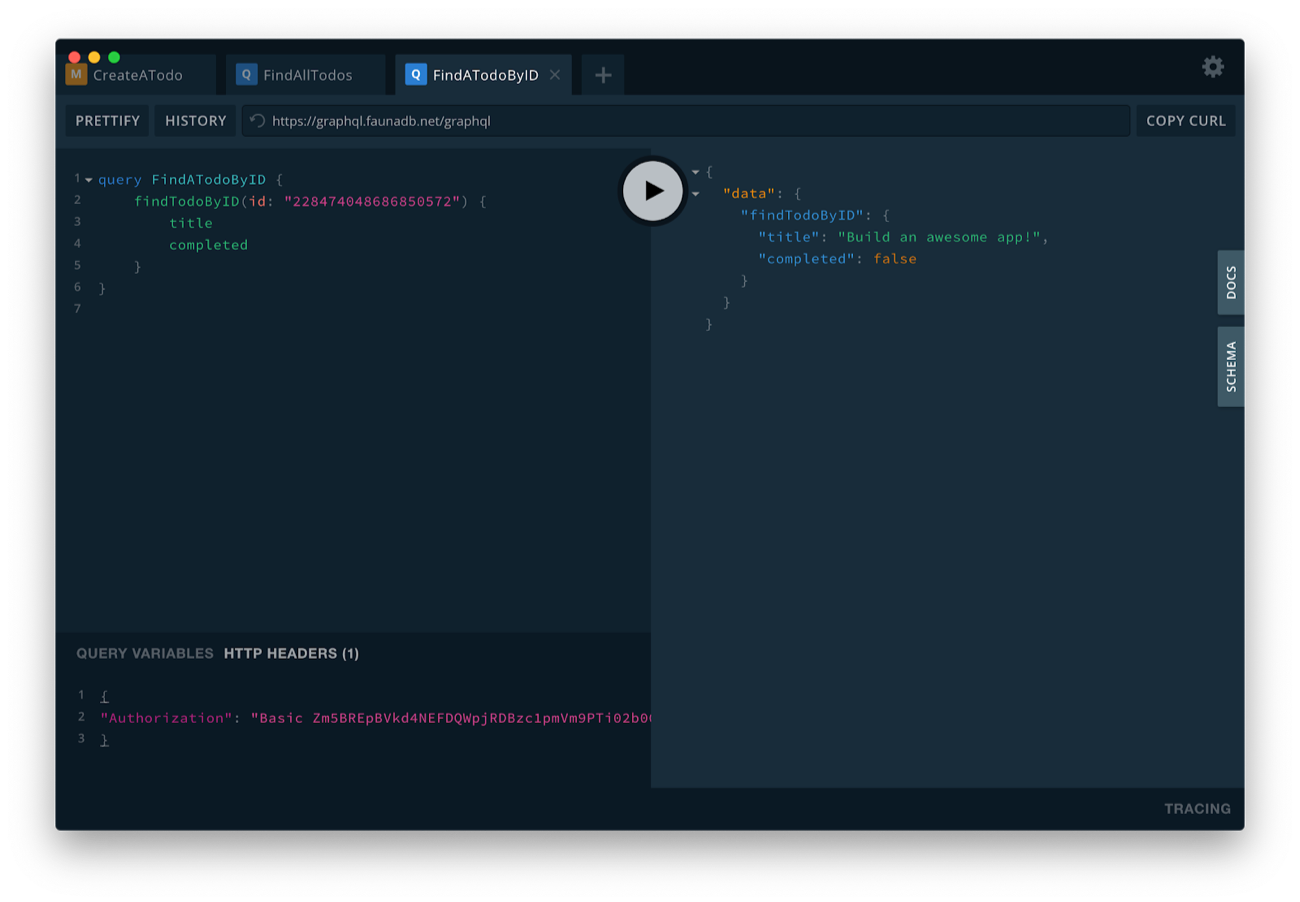This screenshot has height=902, width=1300.
Task: Collapse the root response object arrow
Action: 696,172
